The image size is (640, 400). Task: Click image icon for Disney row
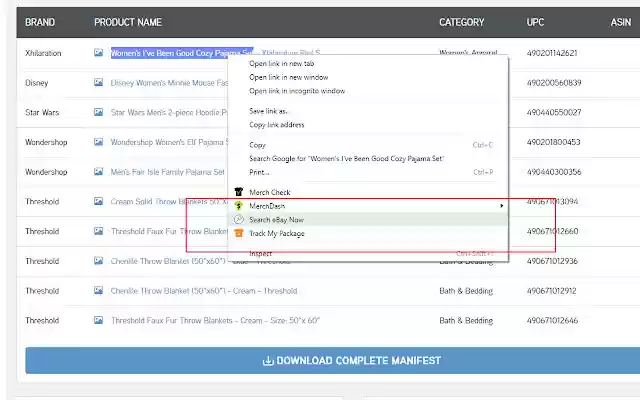(98, 82)
